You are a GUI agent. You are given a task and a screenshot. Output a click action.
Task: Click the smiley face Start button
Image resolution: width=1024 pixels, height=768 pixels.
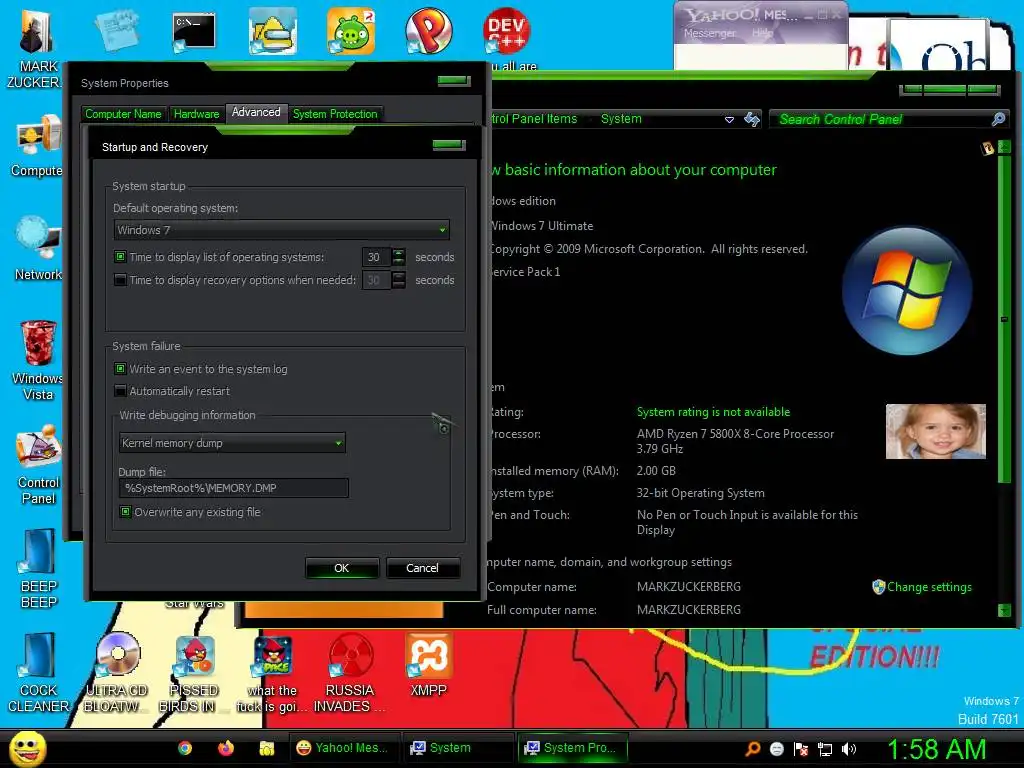pos(27,748)
